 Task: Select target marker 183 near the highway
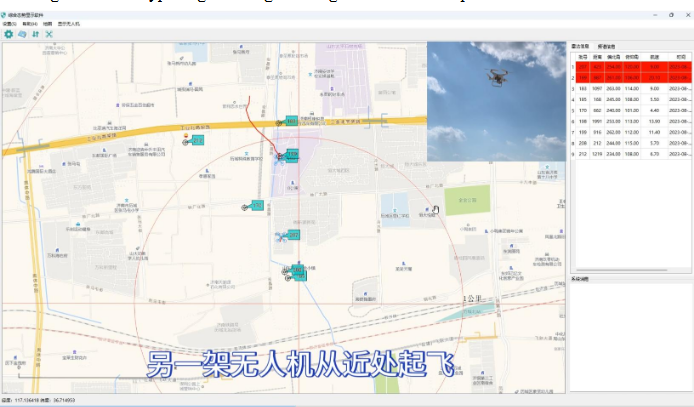pos(290,121)
